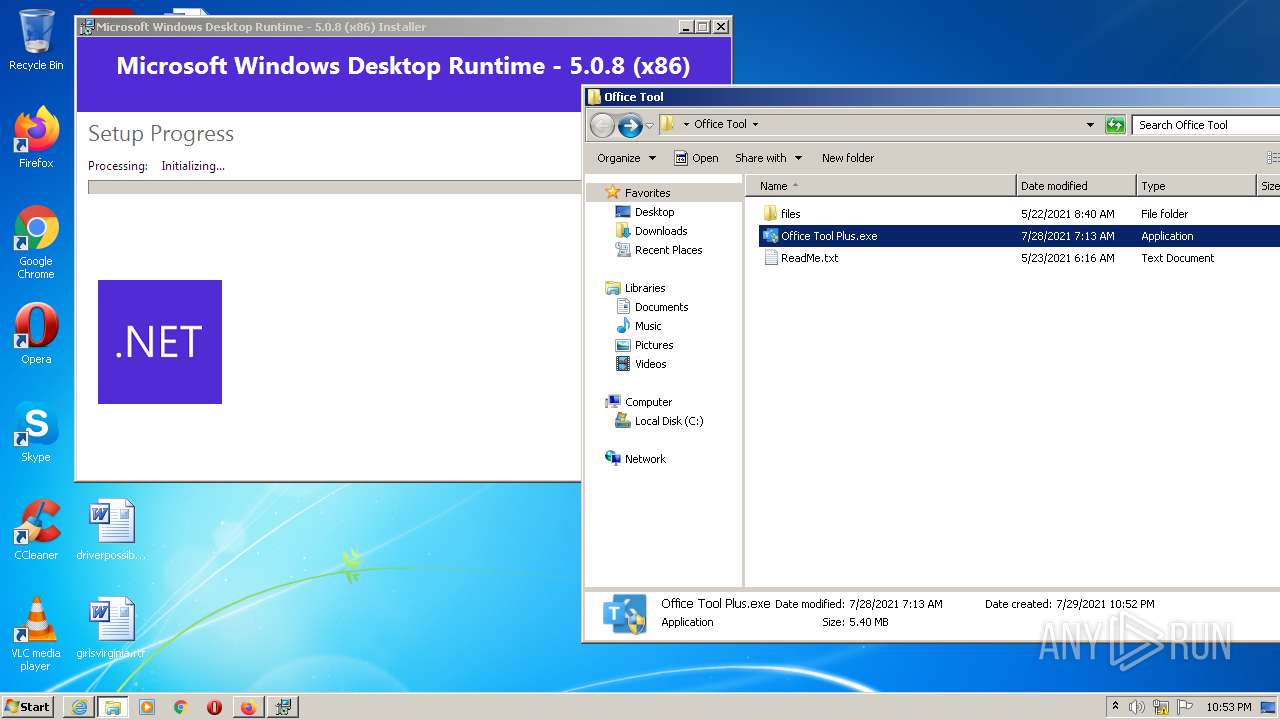Click the network status tray icon
The image size is (1280, 720).
pos(1161,707)
